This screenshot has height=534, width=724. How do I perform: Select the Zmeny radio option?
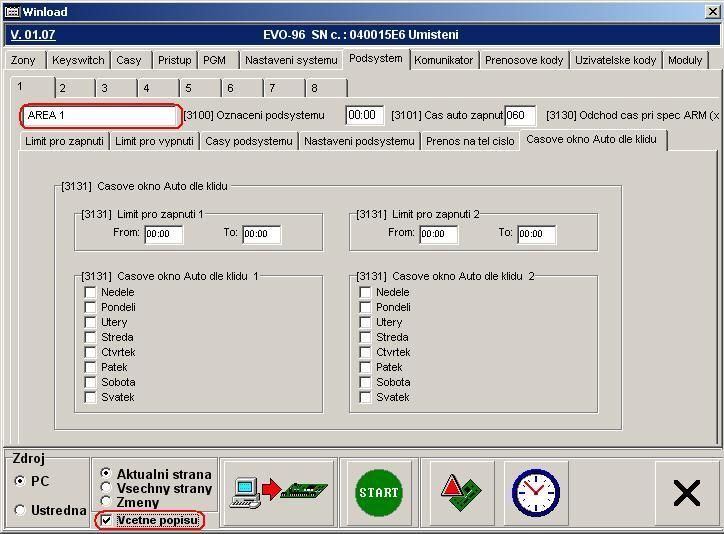107,502
